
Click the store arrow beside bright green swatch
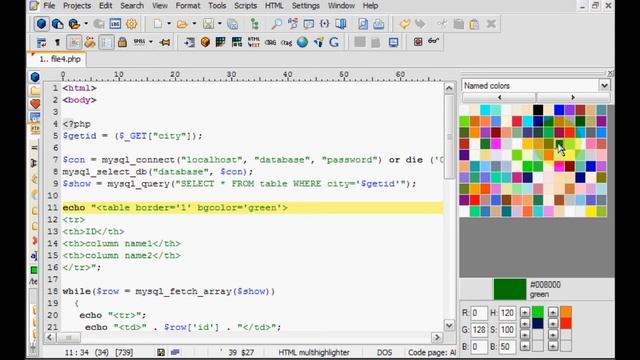click(524, 313)
